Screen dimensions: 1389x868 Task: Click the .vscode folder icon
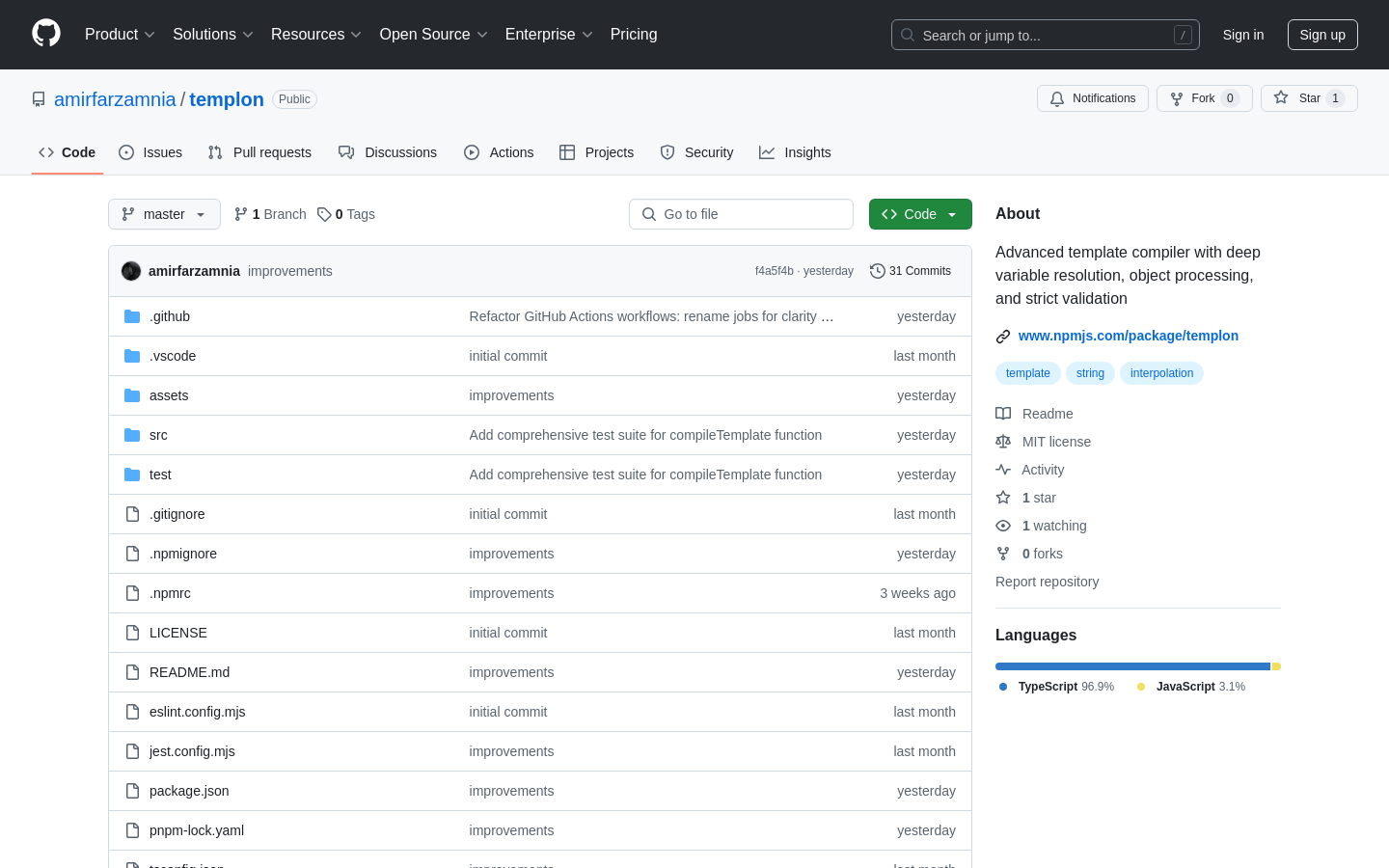tap(132, 356)
